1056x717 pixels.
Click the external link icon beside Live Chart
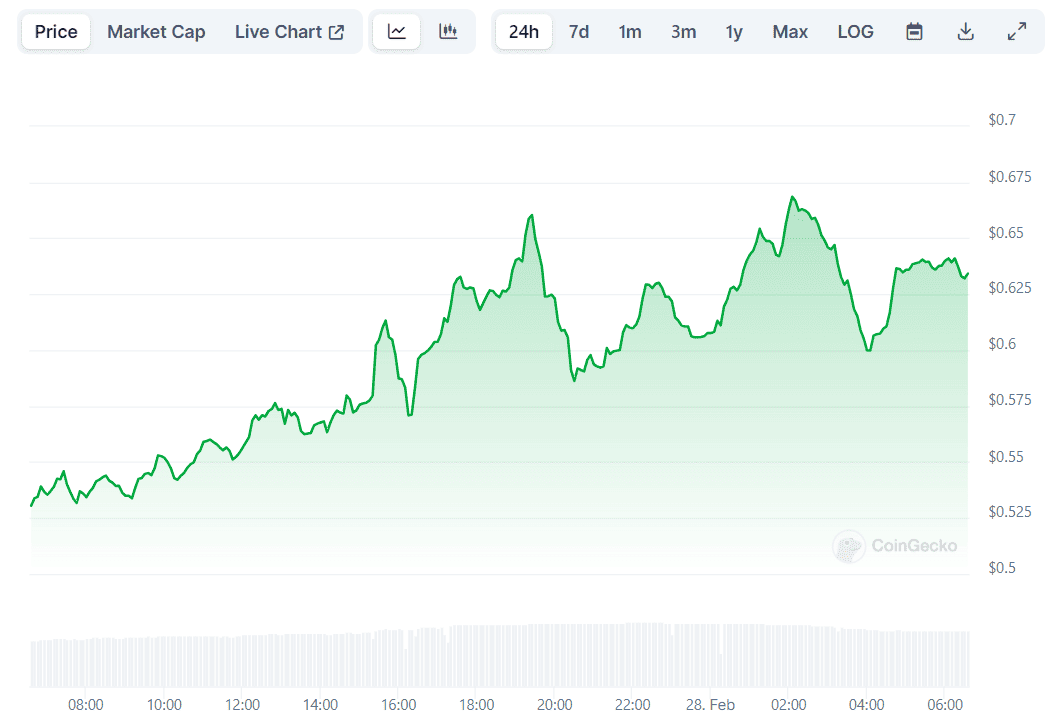(335, 31)
